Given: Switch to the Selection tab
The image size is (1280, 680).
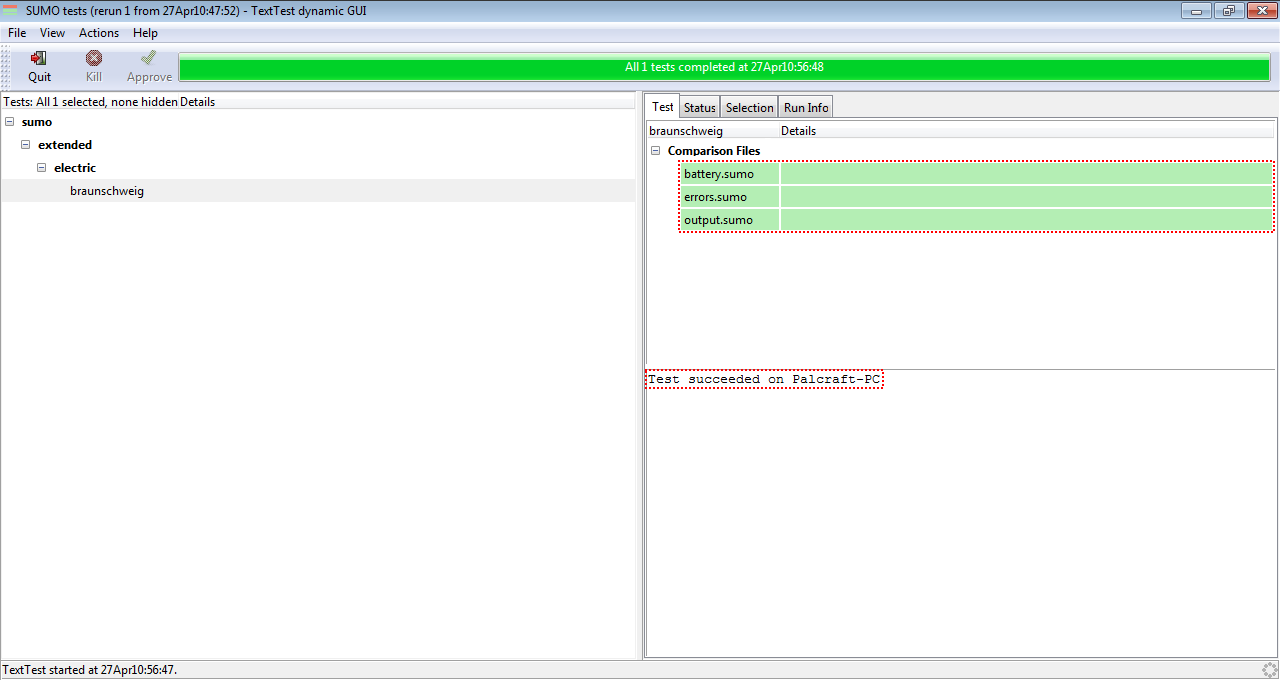Looking at the screenshot, I should [749, 108].
